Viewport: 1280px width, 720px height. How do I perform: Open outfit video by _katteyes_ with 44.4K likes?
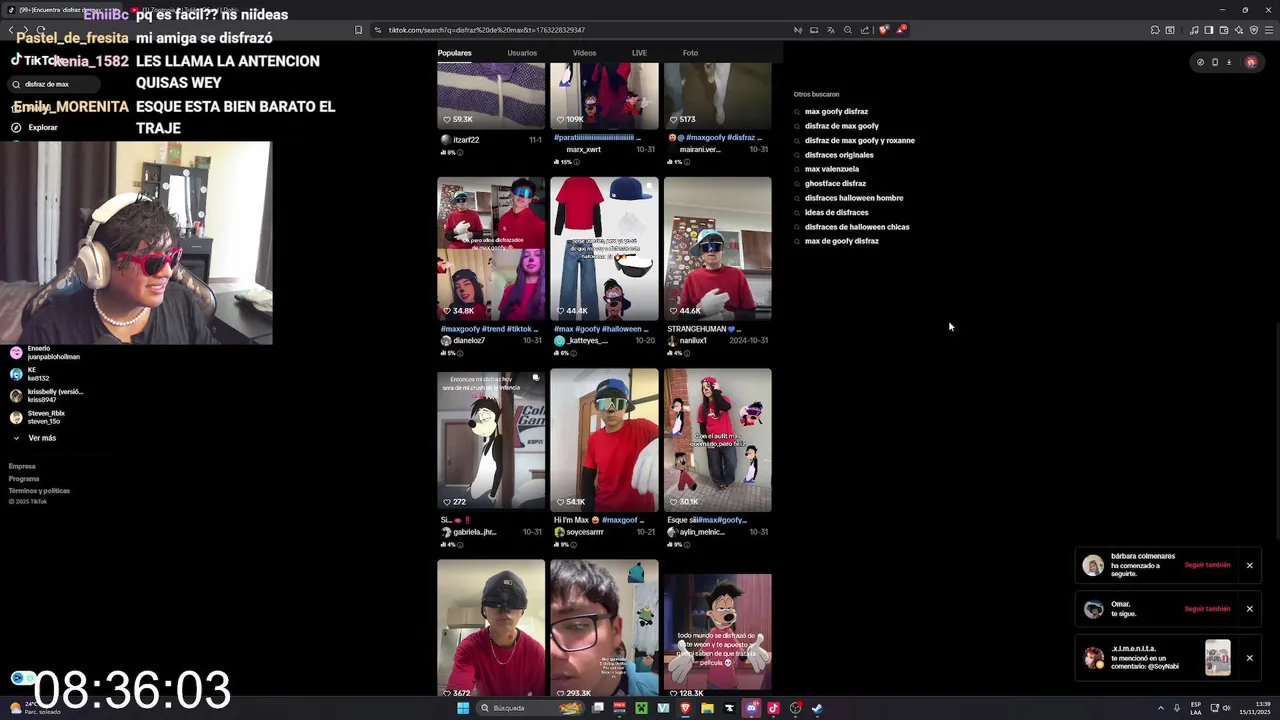tap(604, 248)
